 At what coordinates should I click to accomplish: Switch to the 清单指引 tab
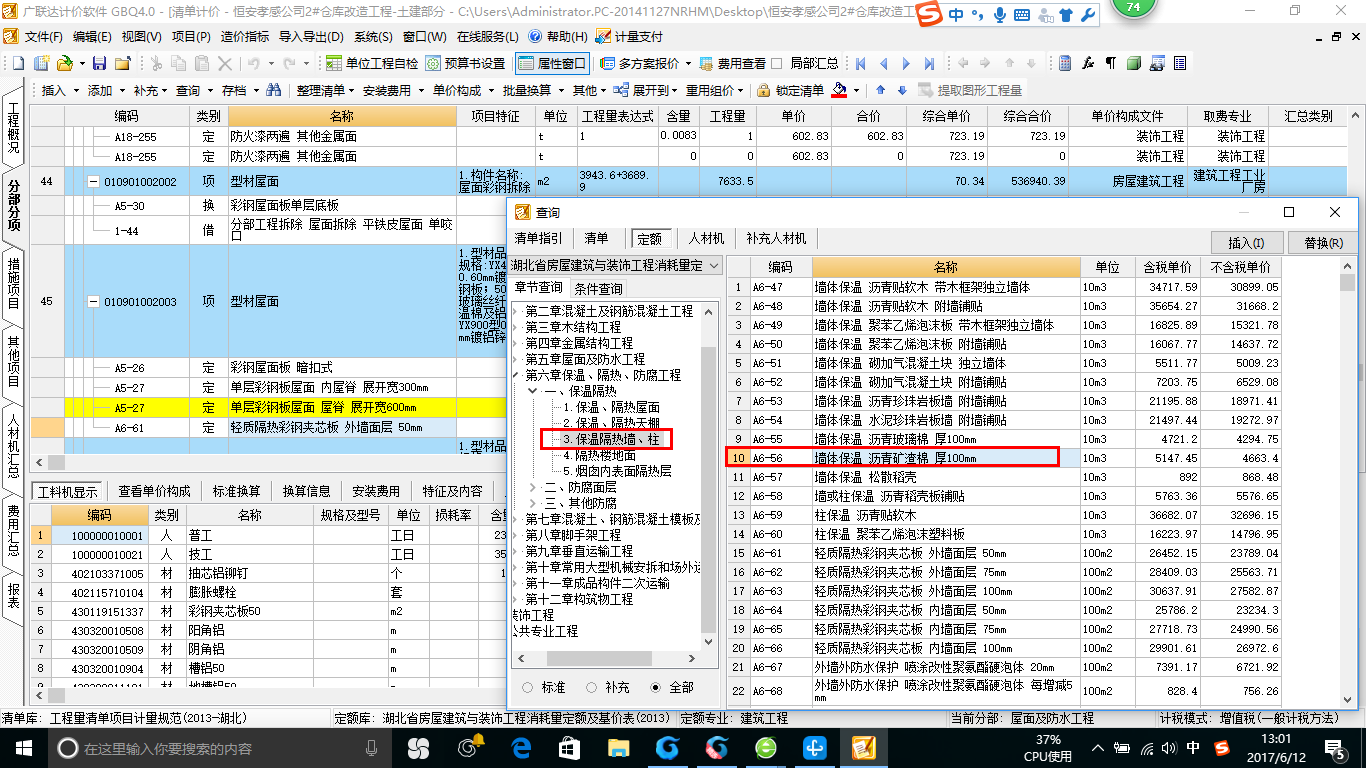coord(538,239)
